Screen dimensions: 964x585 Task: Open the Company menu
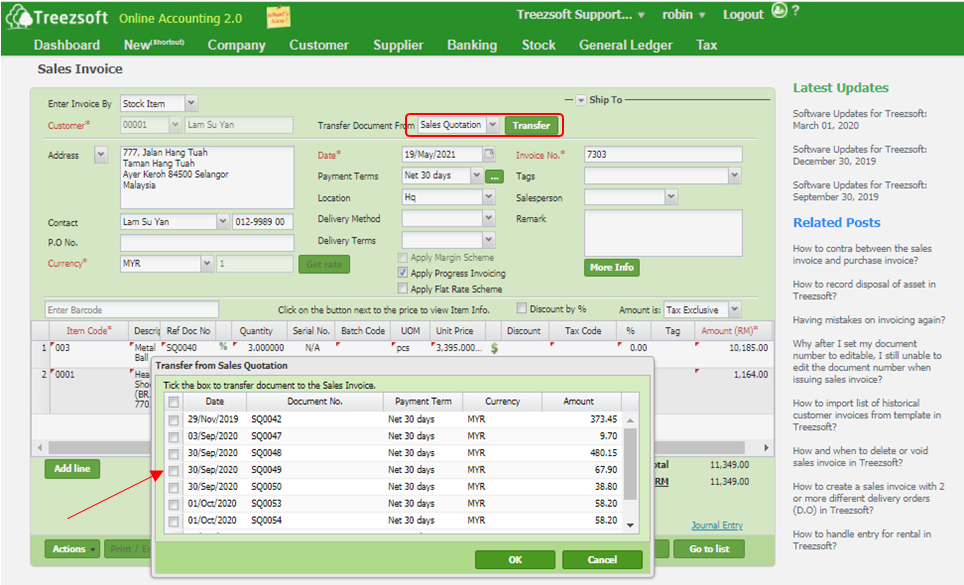237,45
